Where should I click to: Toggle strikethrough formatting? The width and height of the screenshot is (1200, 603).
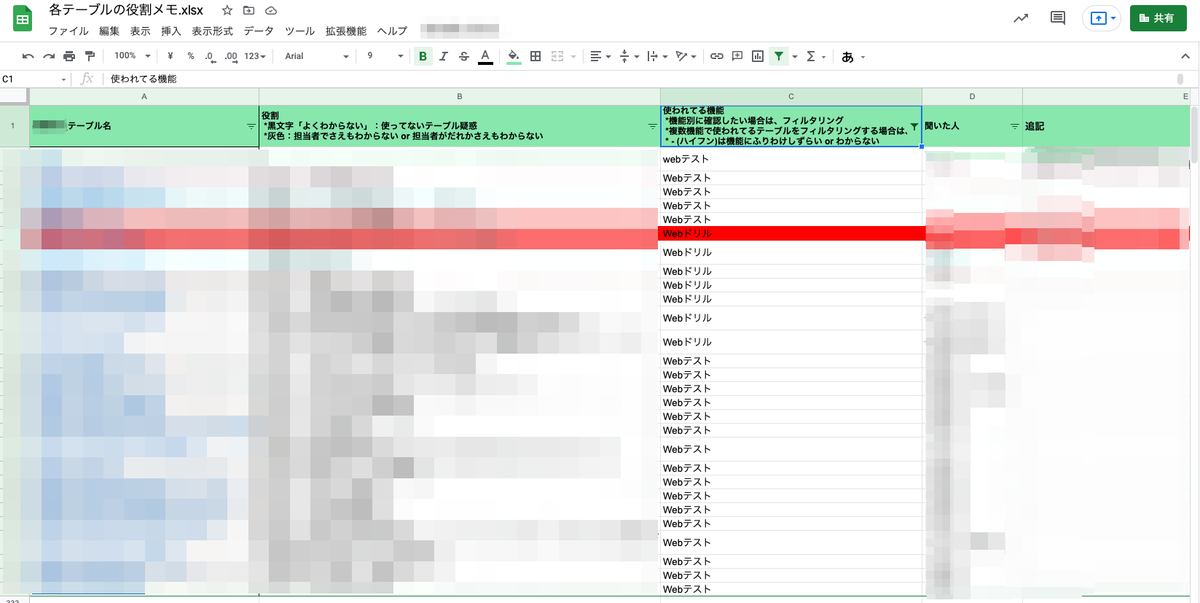pos(462,57)
